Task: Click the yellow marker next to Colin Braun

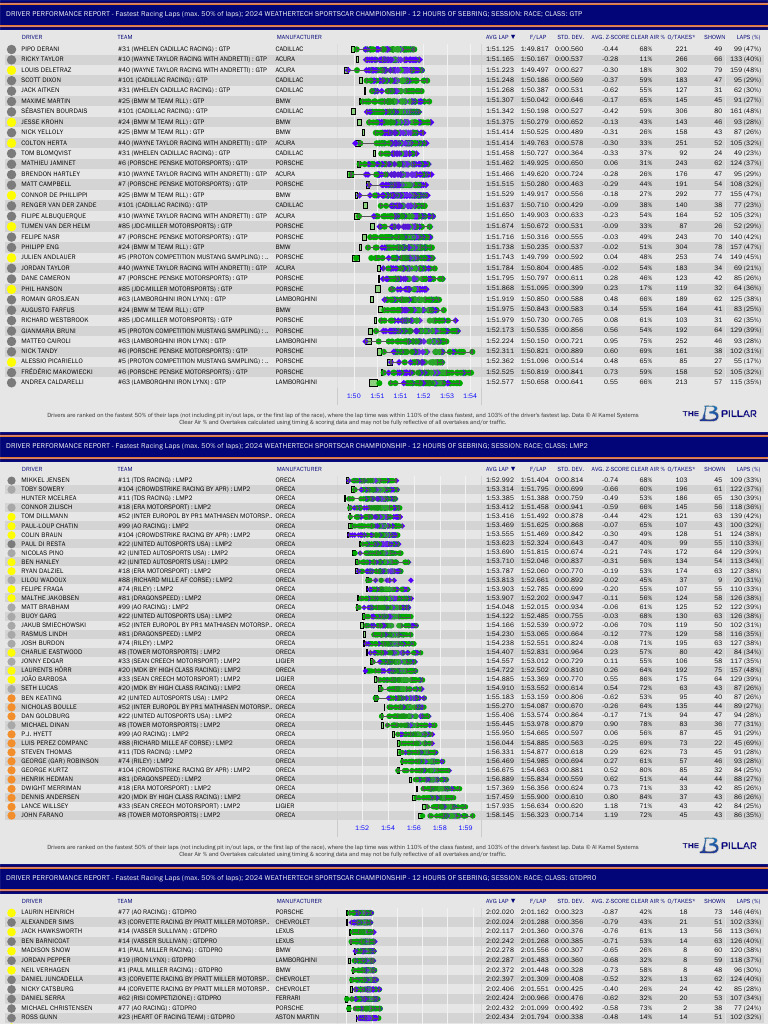Action: 11,535
